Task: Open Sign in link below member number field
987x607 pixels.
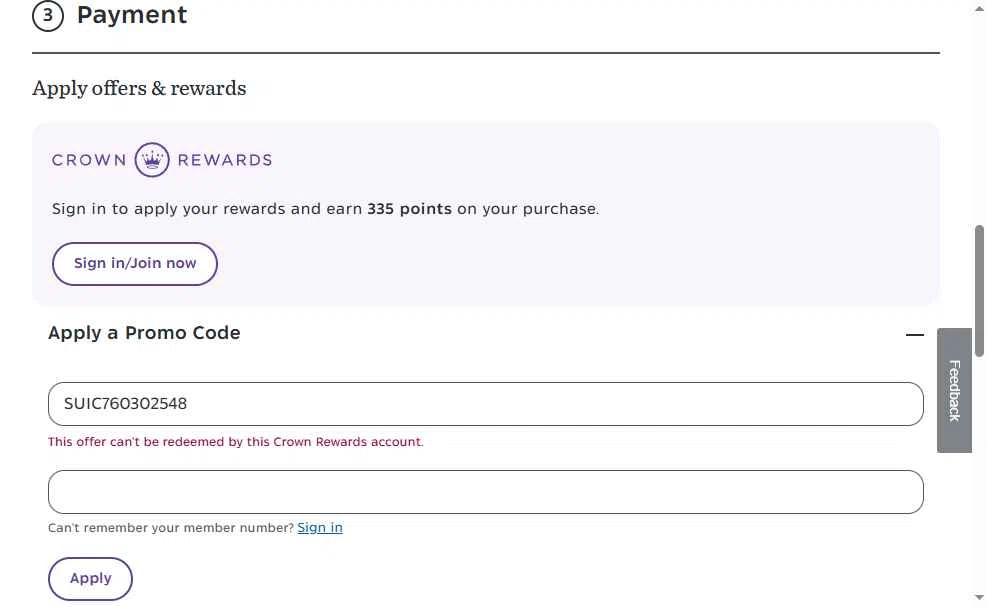Action: pyautogui.click(x=320, y=528)
